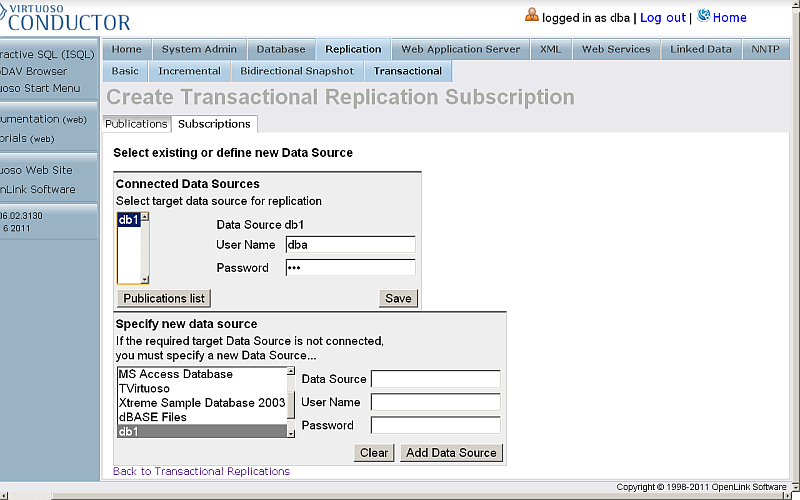Go to Bidirectional Snapshot sub-tab
Image resolution: width=800 pixels, height=500 pixels.
(296, 71)
